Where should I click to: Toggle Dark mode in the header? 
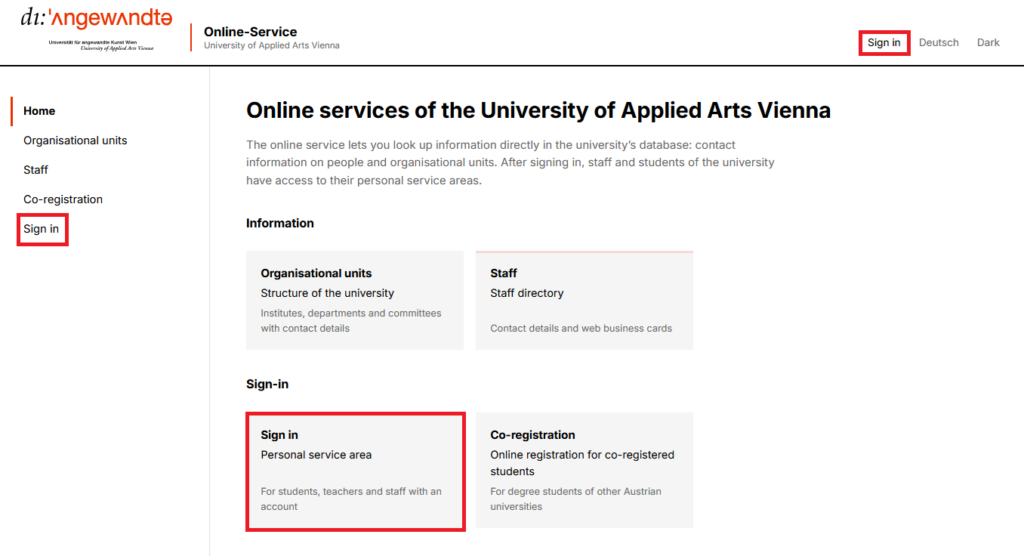tap(988, 42)
